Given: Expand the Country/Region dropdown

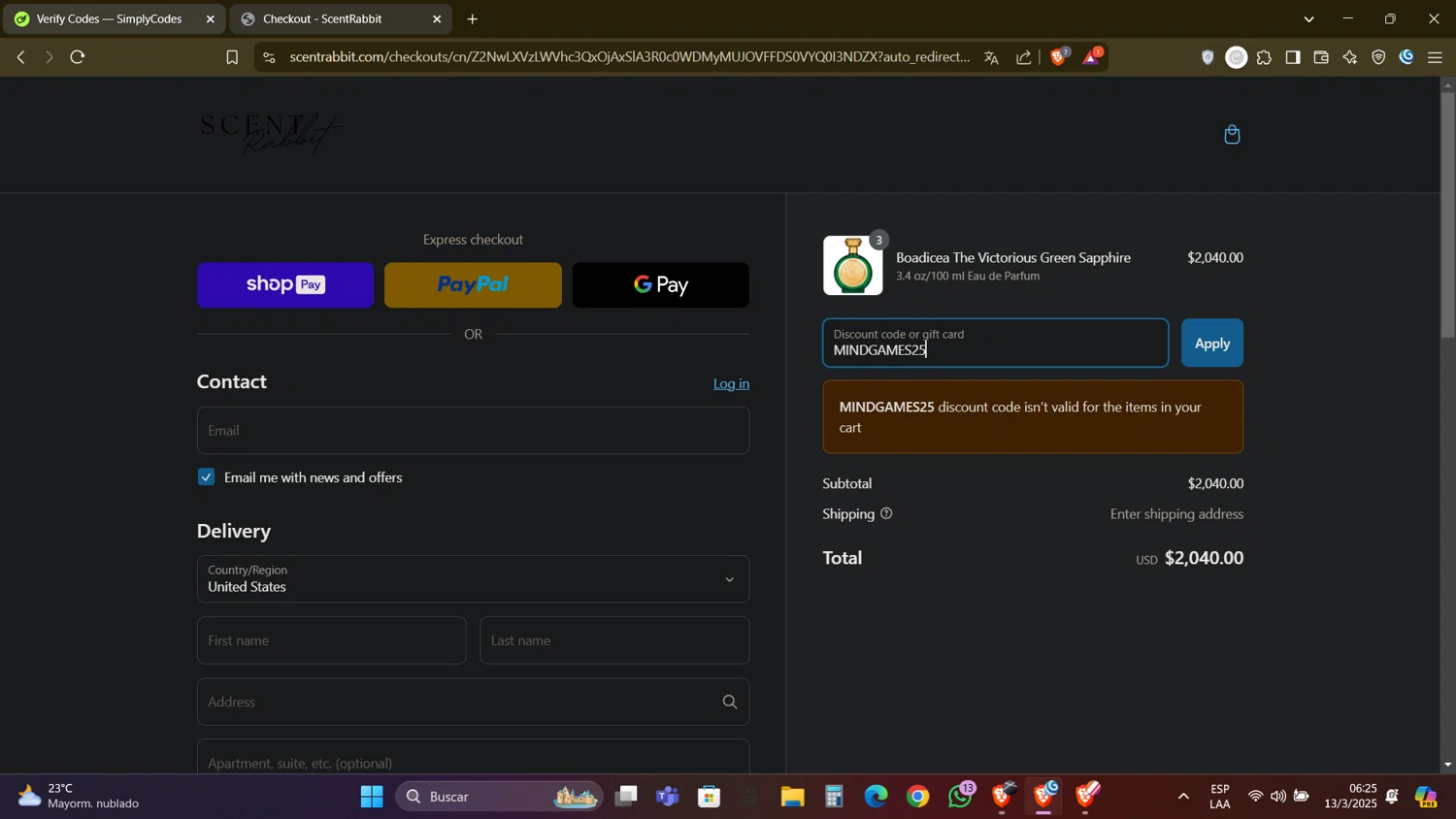Looking at the screenshot, I should [x=473, y=578].
